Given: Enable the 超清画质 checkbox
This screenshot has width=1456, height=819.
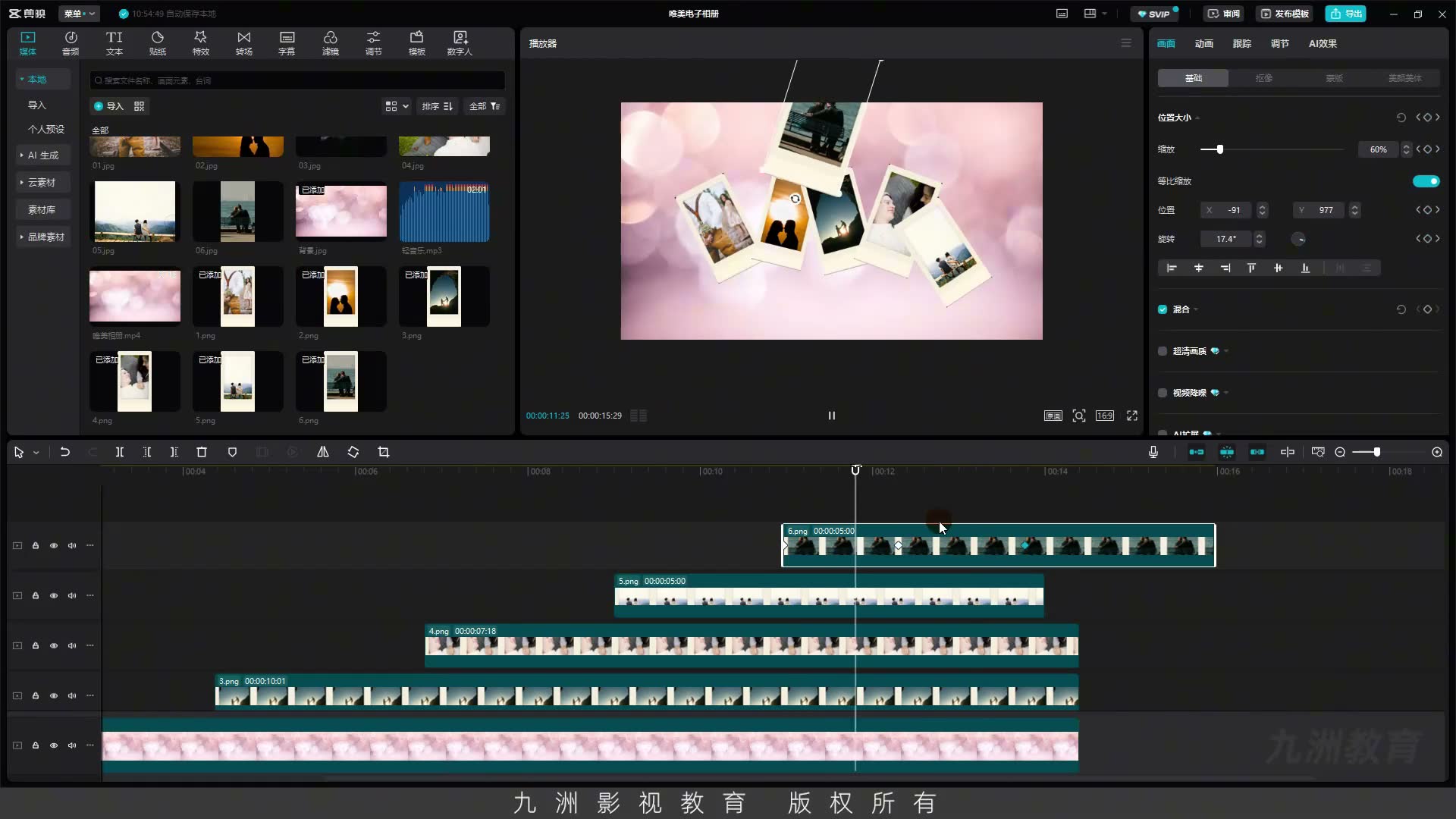Looking at the screenshot, I should click(x=1163, y=351).
